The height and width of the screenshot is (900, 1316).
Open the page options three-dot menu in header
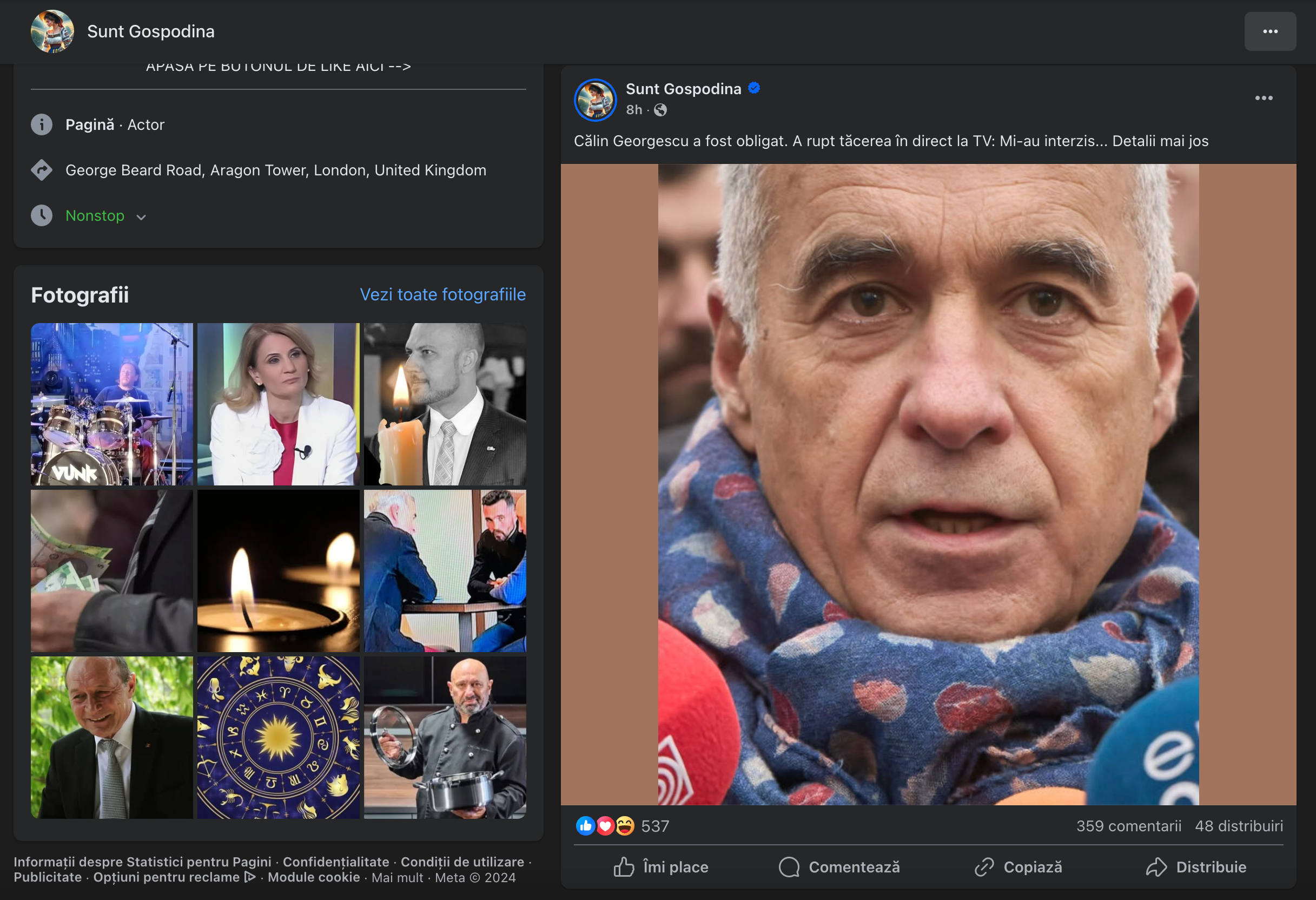(x=1269, y=32)
